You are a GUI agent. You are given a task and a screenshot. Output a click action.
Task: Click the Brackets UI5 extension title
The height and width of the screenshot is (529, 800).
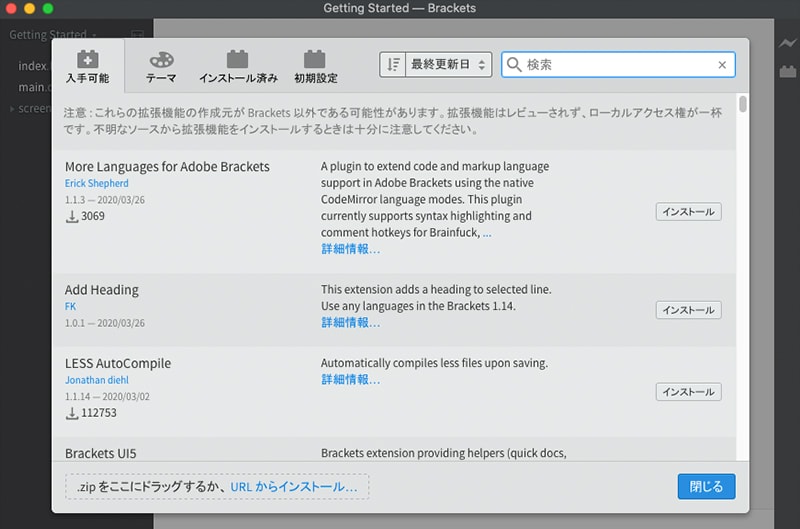[x=101, y=454]
